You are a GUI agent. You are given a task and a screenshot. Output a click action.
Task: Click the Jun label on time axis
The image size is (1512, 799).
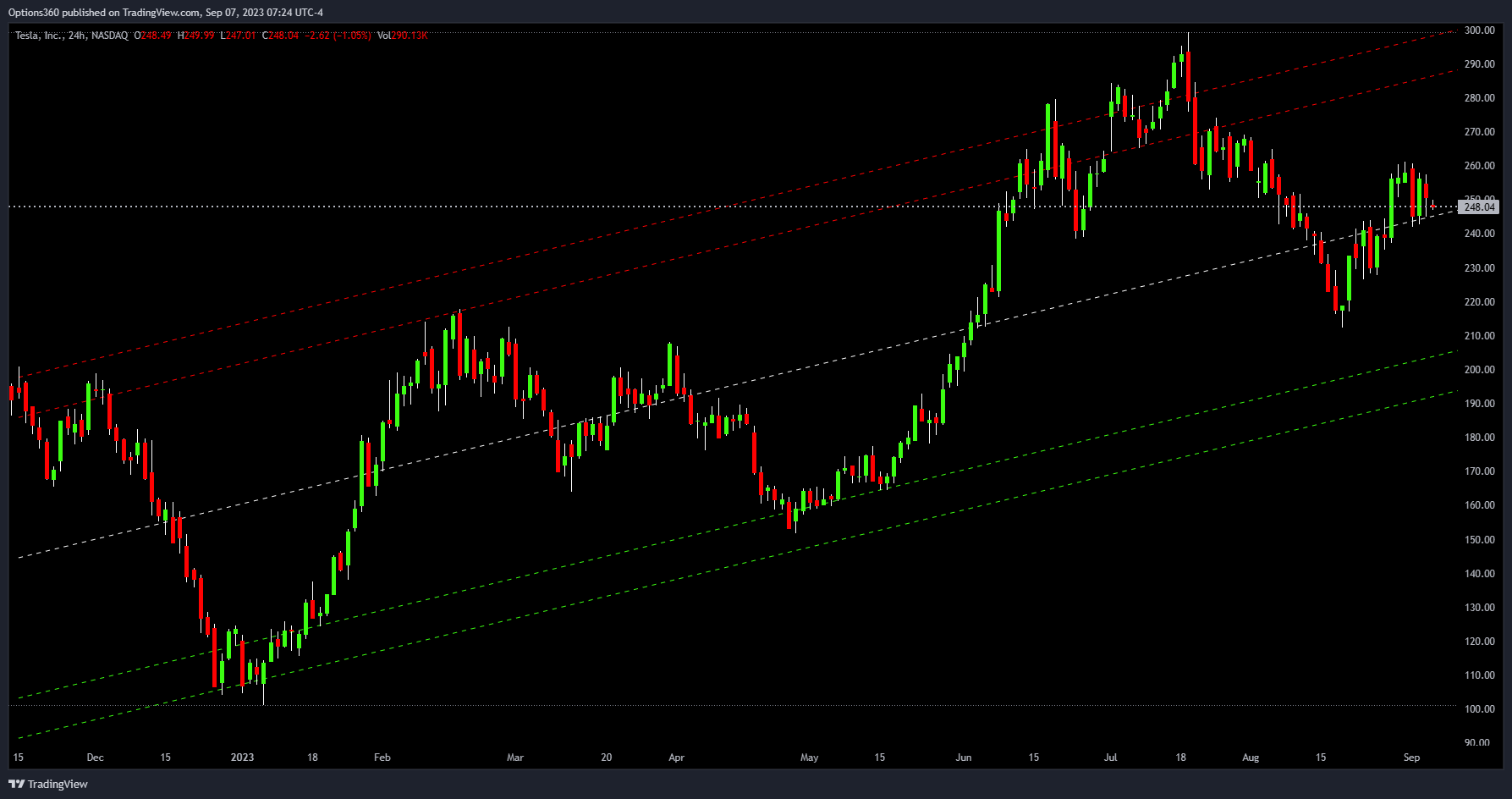[964, 758]
